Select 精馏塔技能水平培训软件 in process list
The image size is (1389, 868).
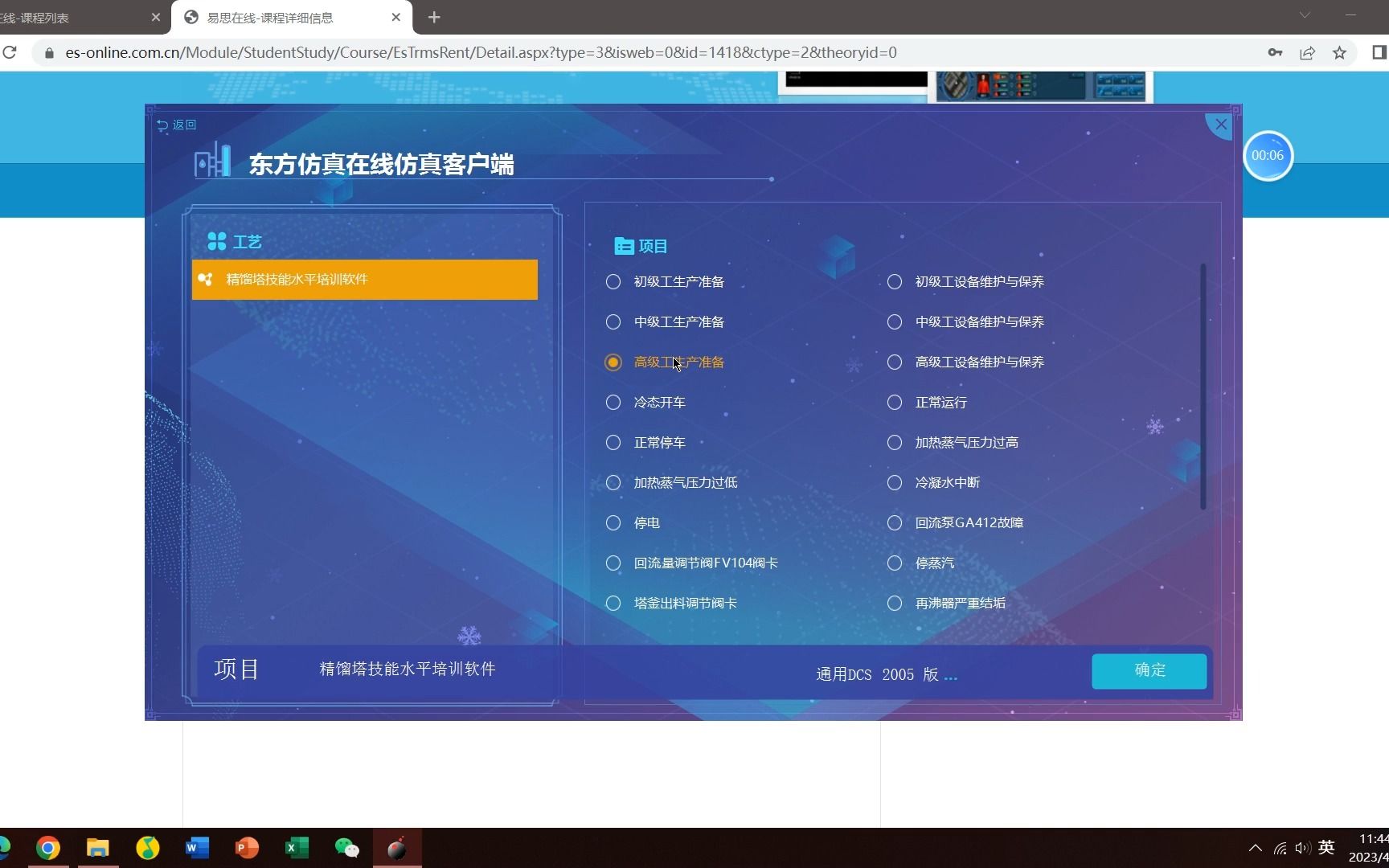point(365,280)
